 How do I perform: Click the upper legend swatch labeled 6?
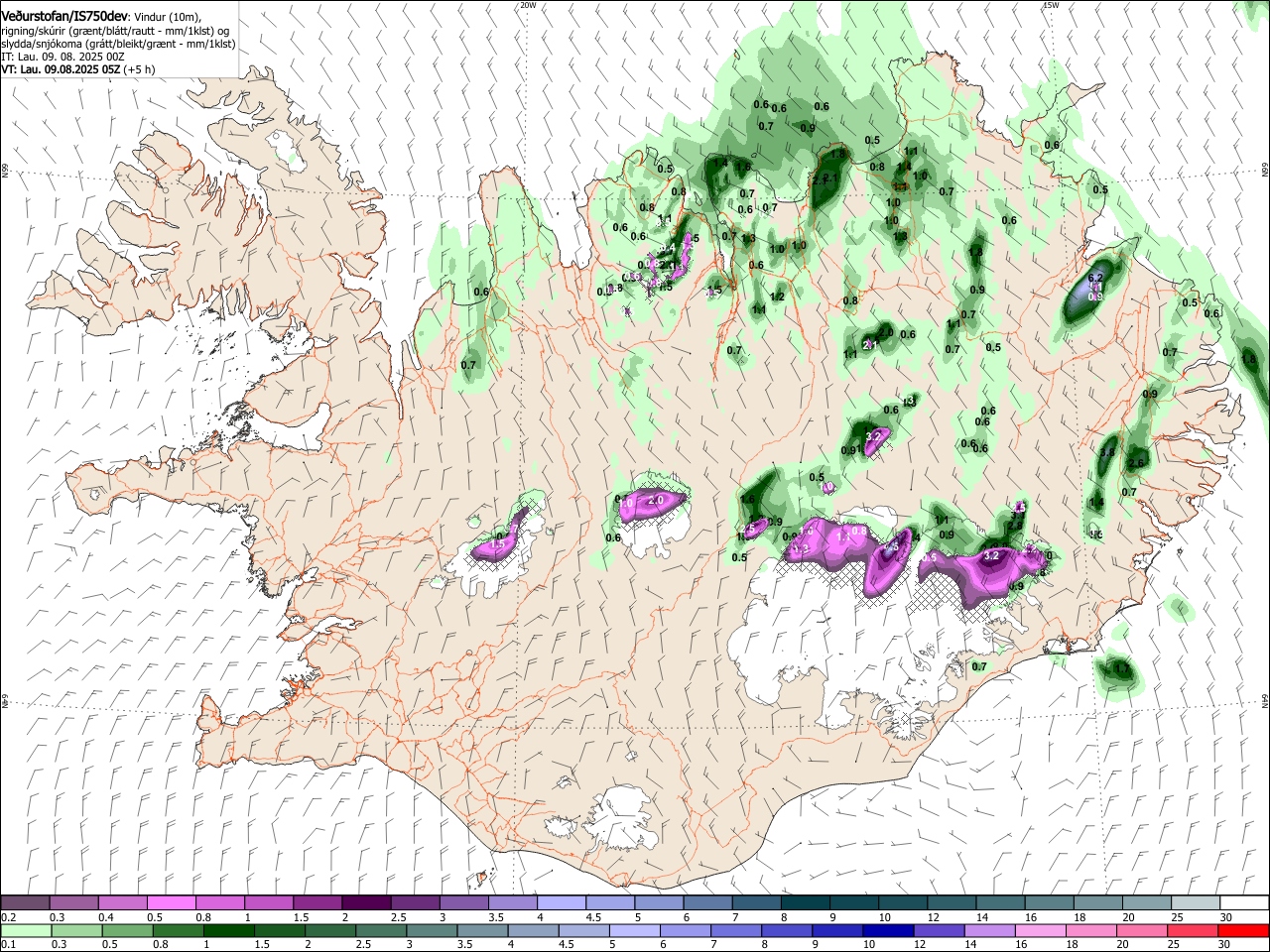click(x=707, y=903)
